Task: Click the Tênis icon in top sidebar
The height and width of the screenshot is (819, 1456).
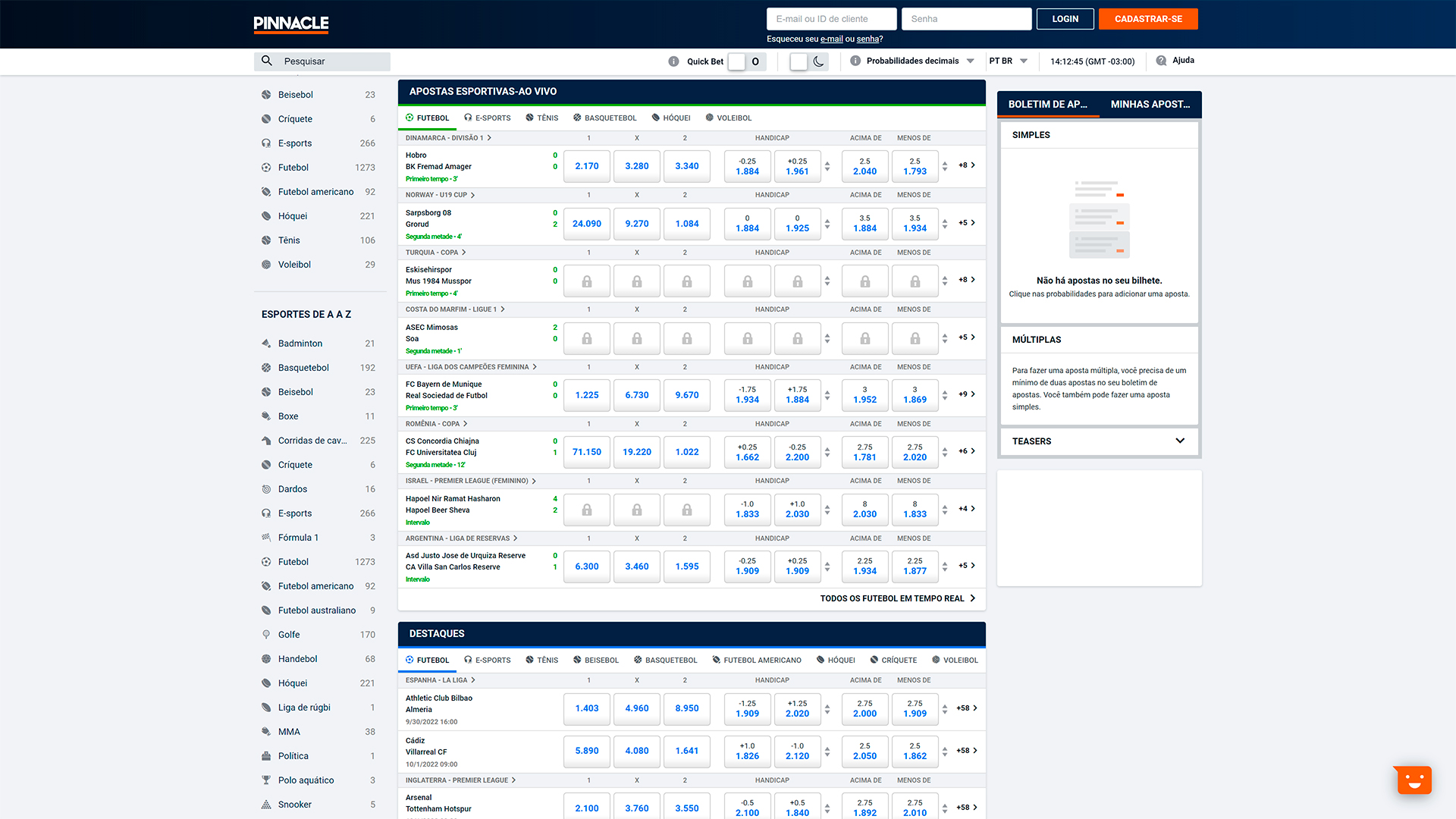Action: point(266,240)
